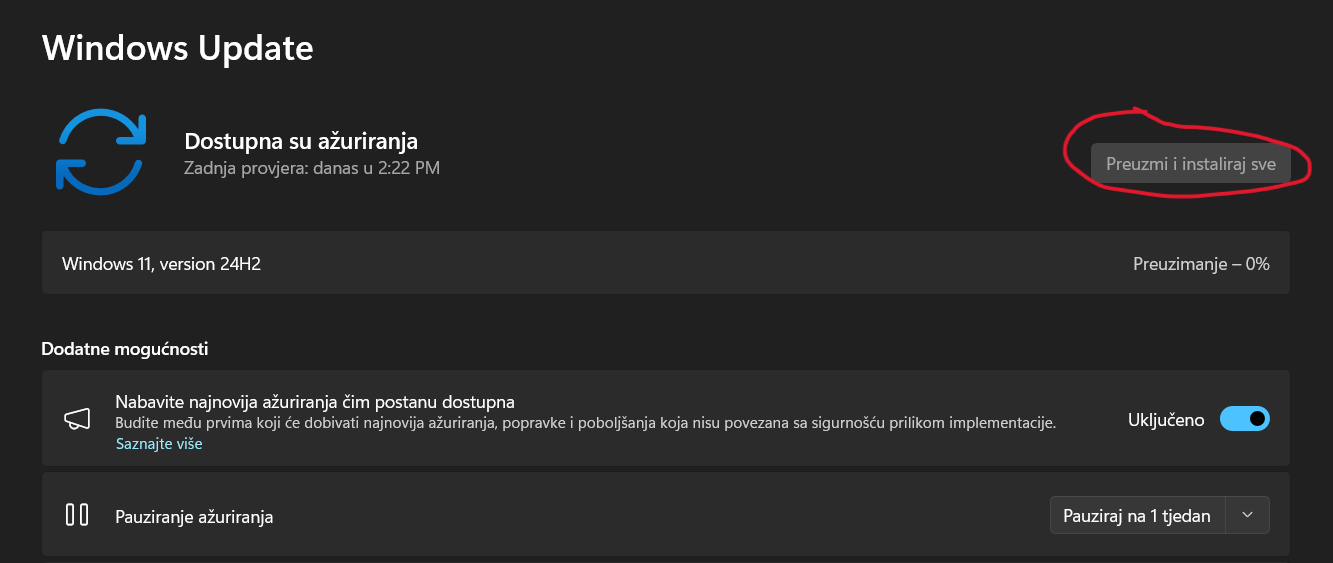Click the megaphone icon for latest updates
Image resolution: width=1333 pixels, height=563 pixels.
tap(77, 418)
